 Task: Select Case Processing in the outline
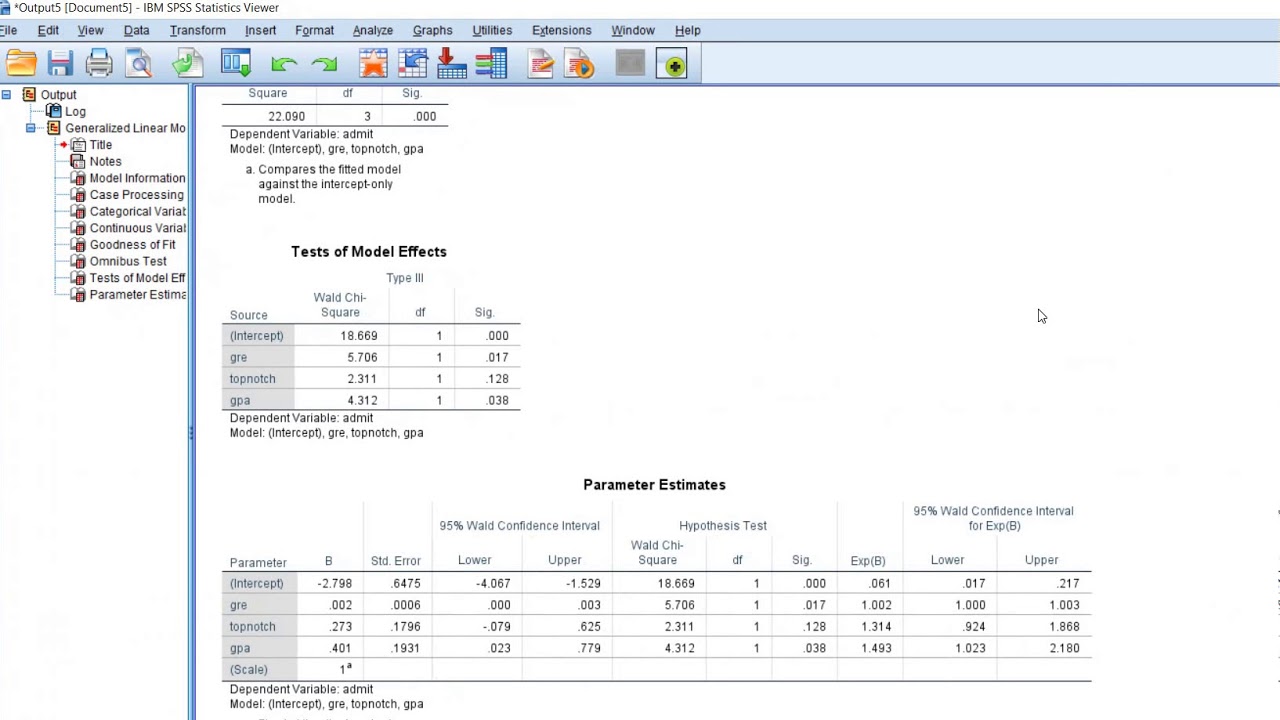[137, 195]
